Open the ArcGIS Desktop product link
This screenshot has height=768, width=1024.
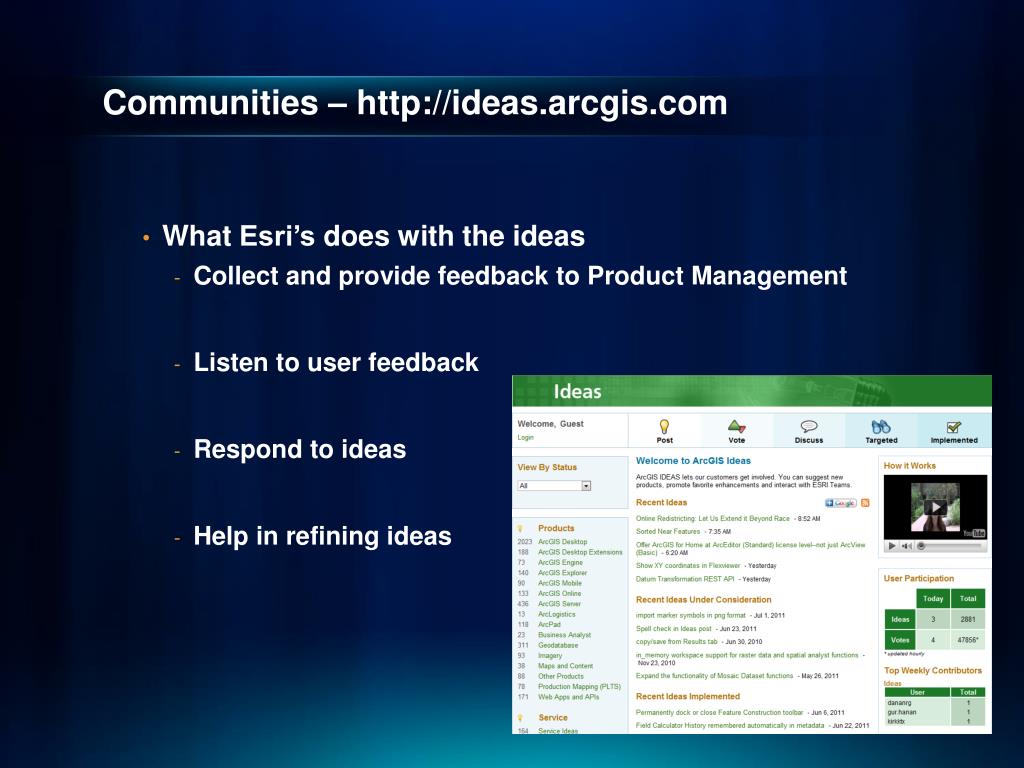(562, 541)
